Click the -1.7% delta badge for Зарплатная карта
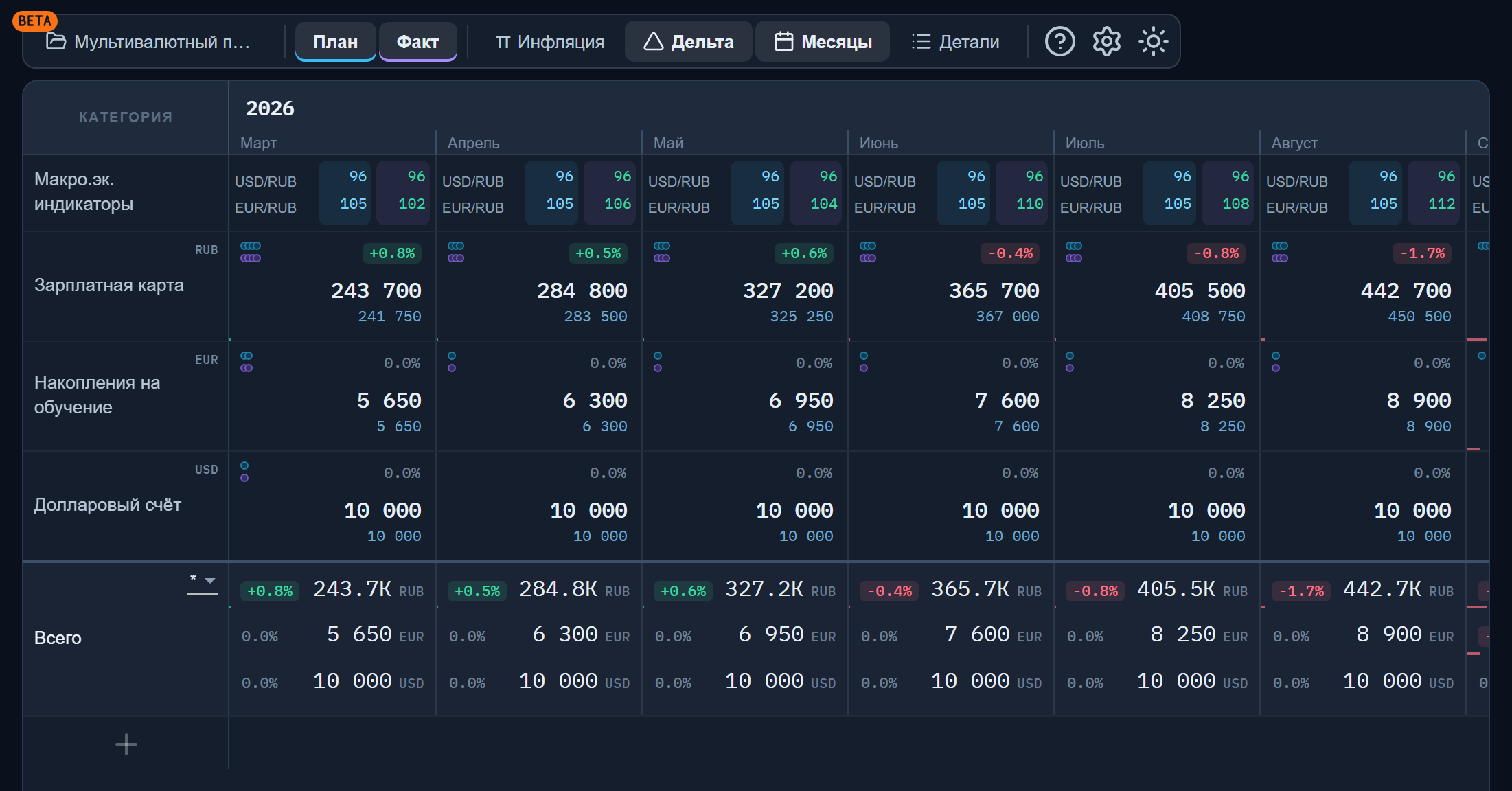 pos(1422,253)
